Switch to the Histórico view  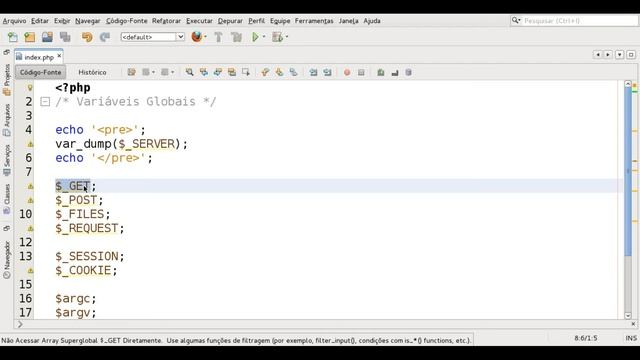92,72
